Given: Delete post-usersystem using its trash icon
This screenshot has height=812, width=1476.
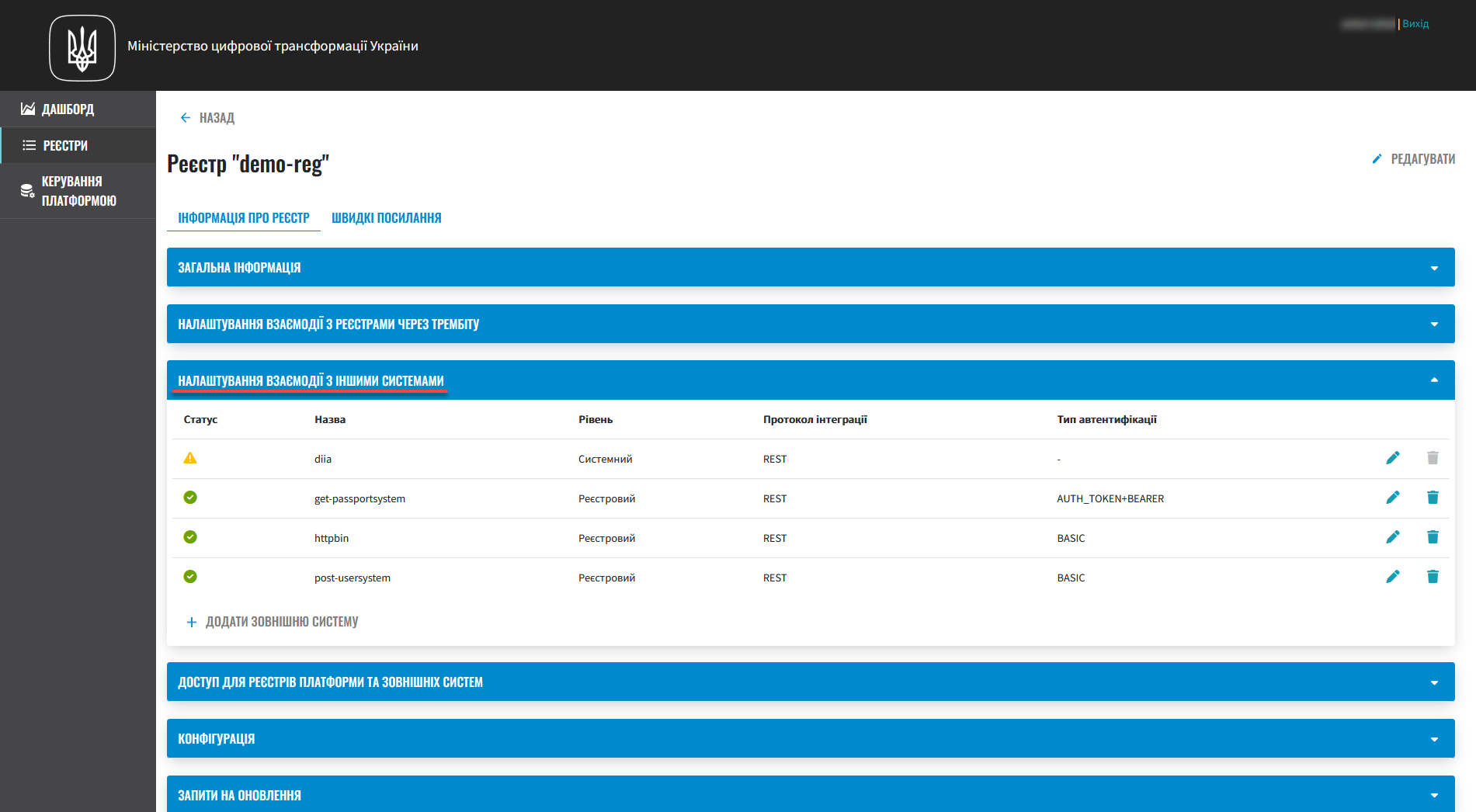Looking at the screenshot, I should click(1433, 577).
